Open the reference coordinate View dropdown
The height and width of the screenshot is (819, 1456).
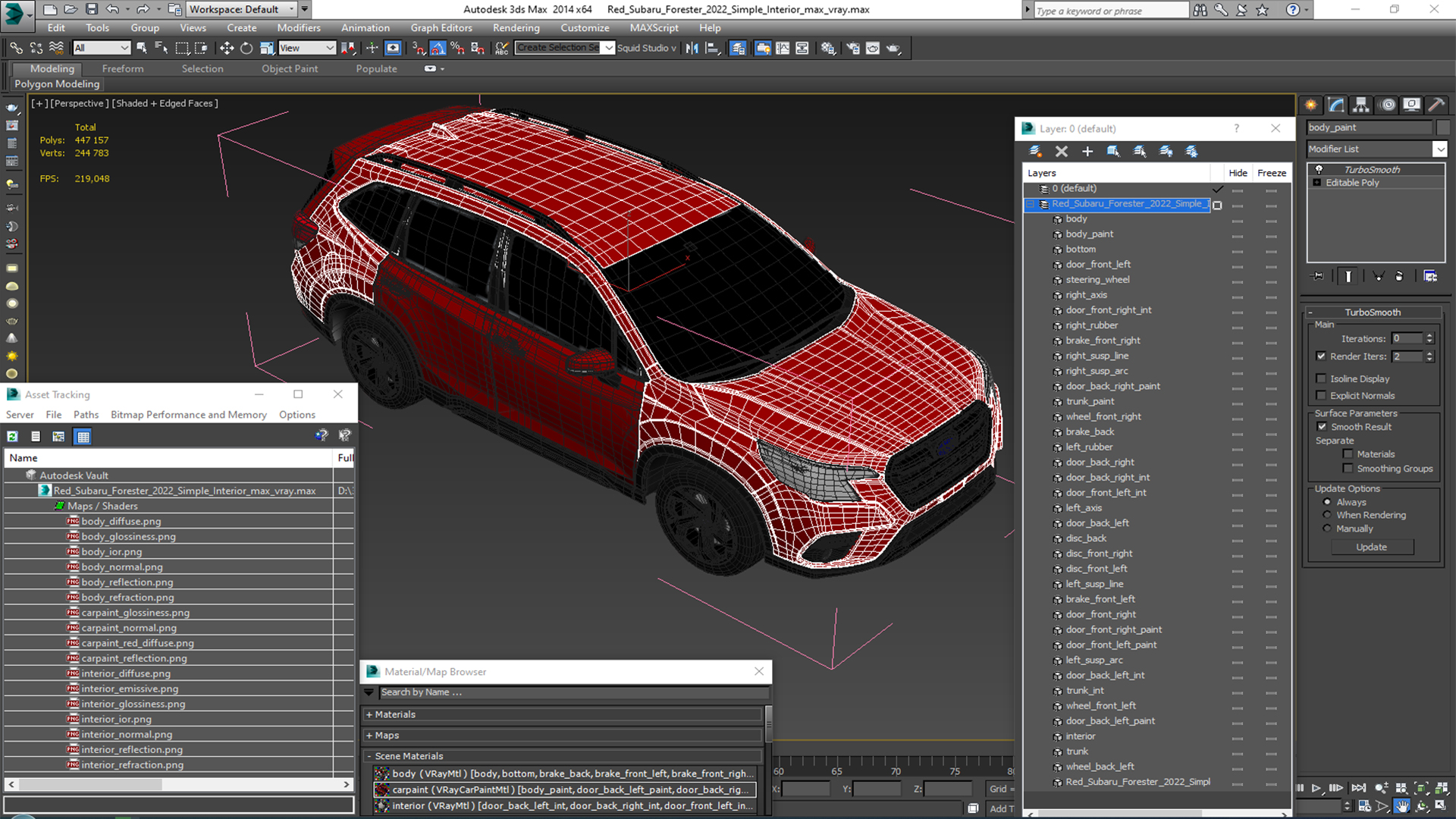(x=307, y=48)
